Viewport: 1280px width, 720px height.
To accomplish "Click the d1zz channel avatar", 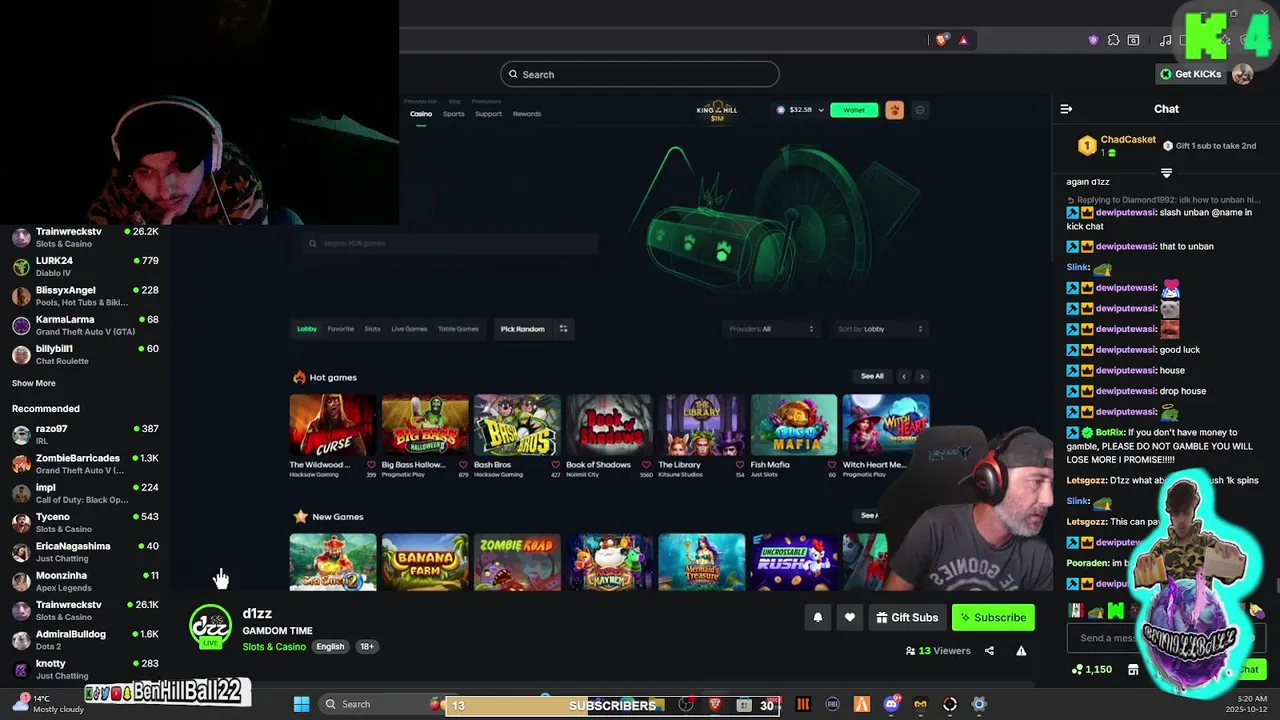I will coord(211,626).
